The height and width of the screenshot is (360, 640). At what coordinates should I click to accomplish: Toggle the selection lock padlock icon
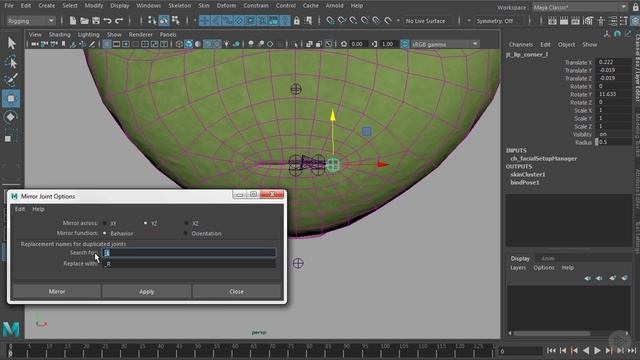(x=297, y=21)
